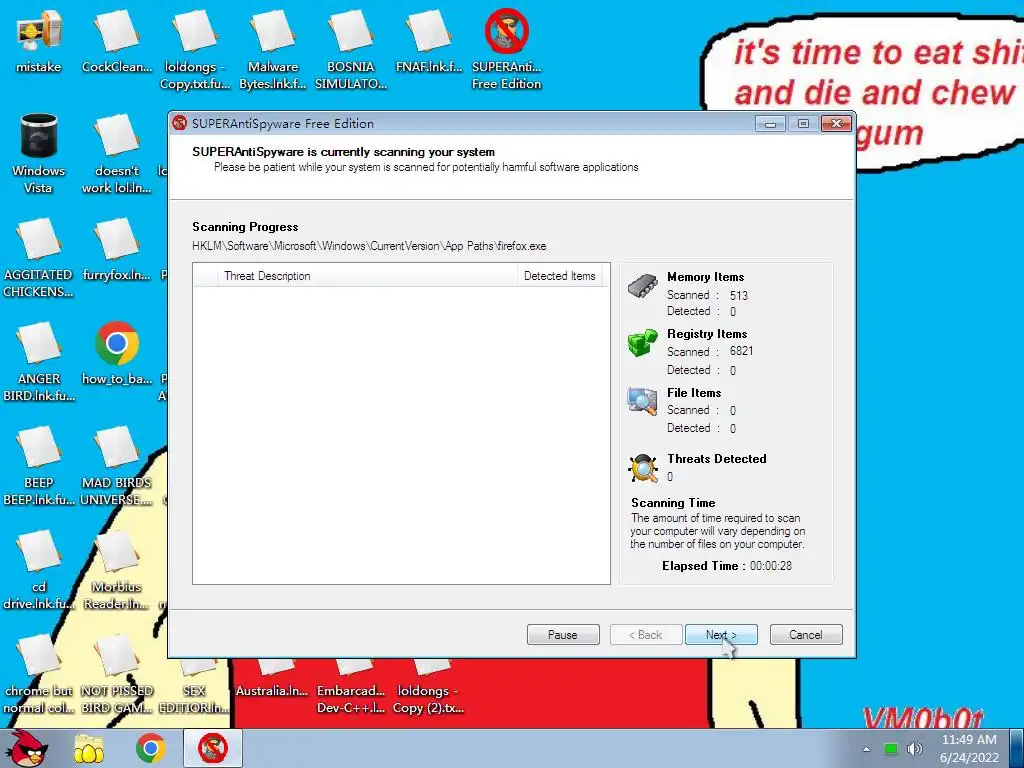Click the Registry Items green cubes icon
Image resolution: width=1024 pixels, height=768 pixels.
643,343
